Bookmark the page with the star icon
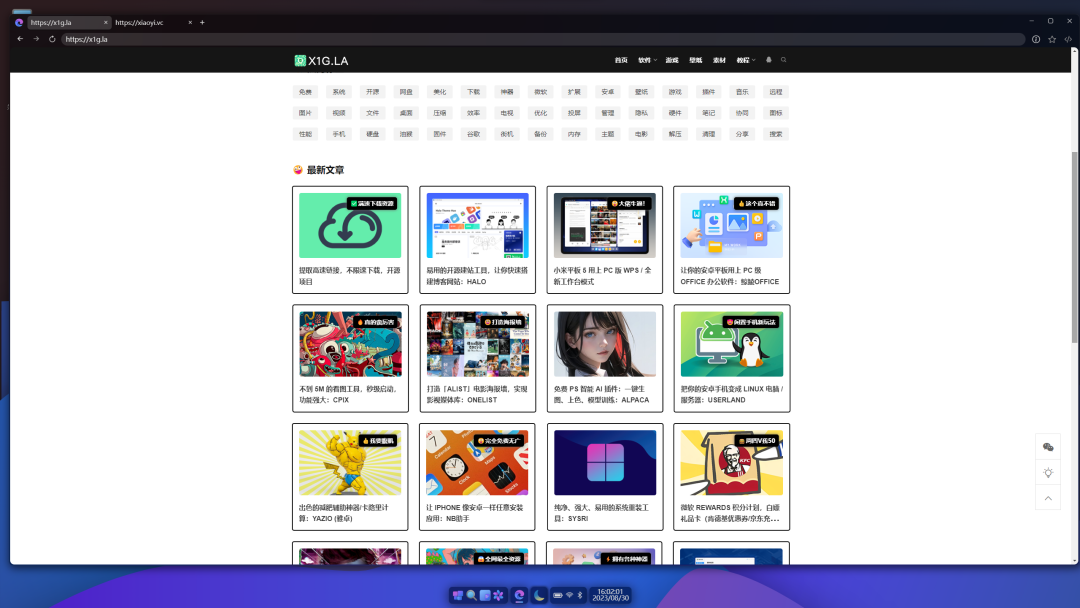The image size is (1080, 608). point(1052,39)
